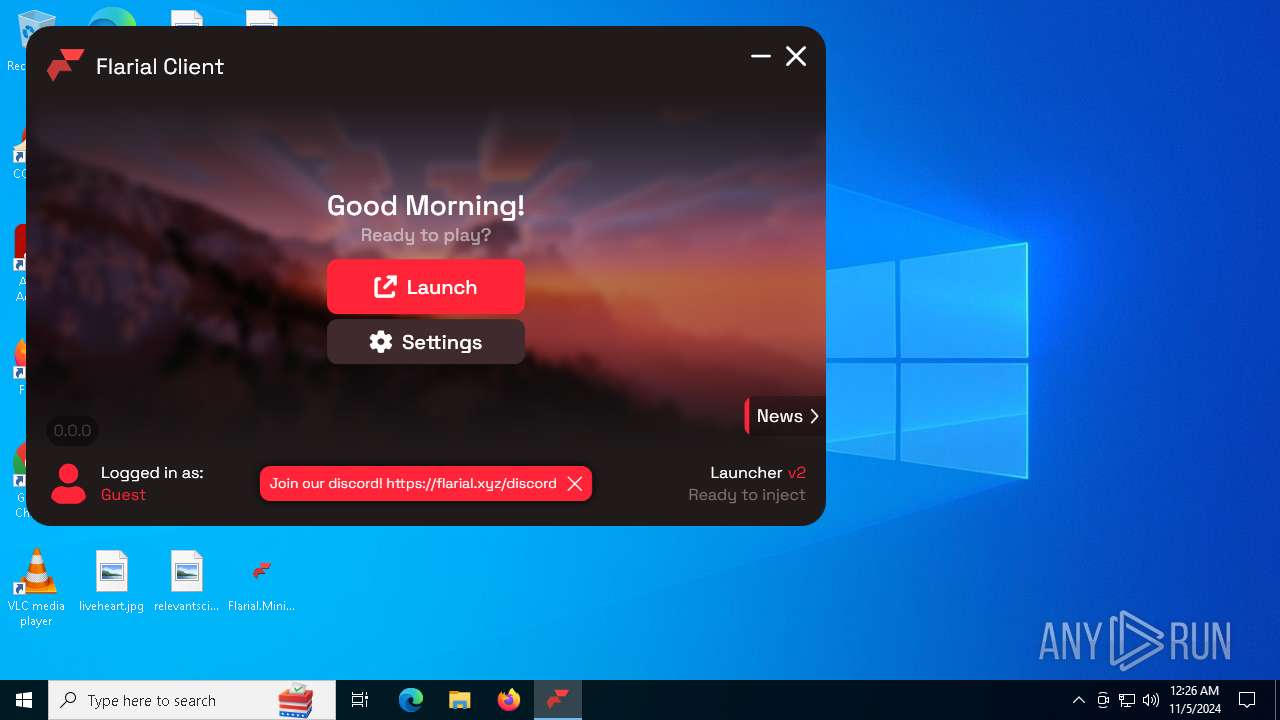This screenshot has width=1280, height=720.
Task: Open VLC media player desktop shortcut
Action: click(x=36, y=588)
